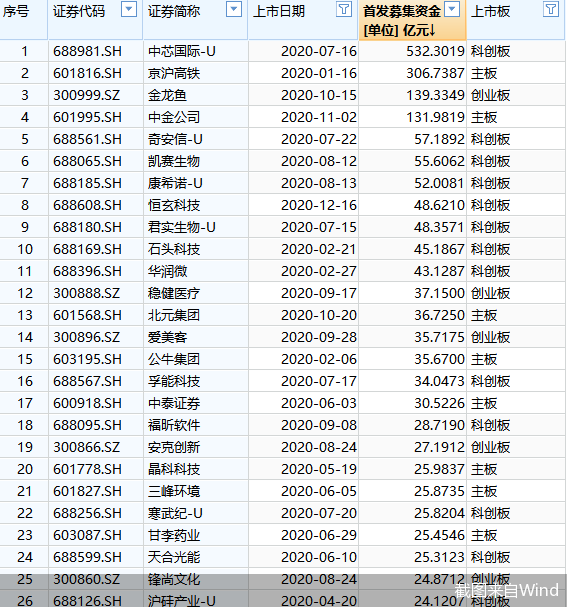The width and height of the screenshot is (567, 607).
Task: Click the 甘李药业 fundraising value 25.4546
Action: (439, 535)
